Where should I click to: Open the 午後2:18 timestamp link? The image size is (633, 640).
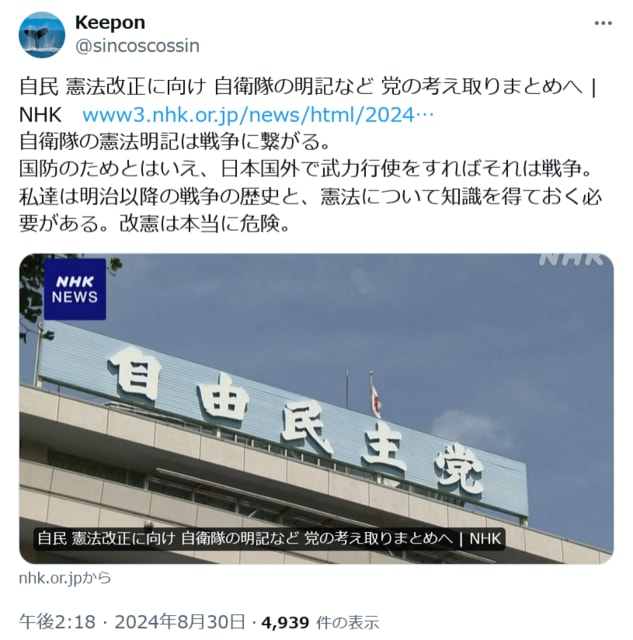57,622
